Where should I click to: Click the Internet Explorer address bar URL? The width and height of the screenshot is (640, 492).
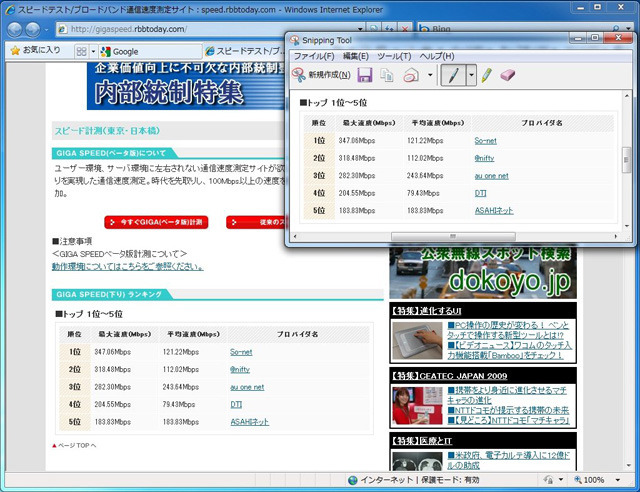[x=129, y=29]
